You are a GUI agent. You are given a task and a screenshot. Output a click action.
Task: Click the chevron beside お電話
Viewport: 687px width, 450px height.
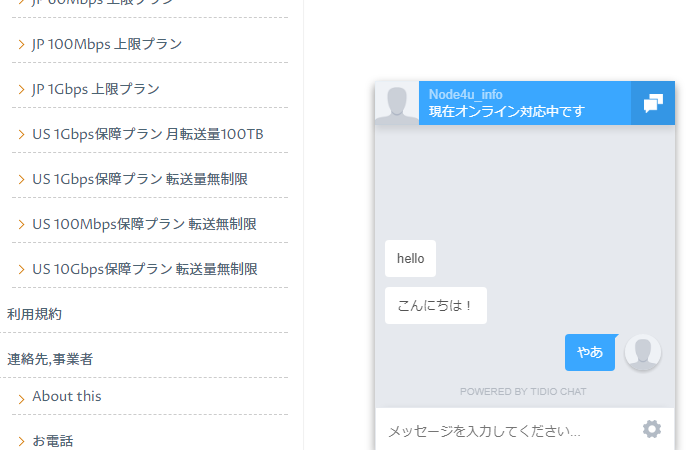pos(21,441)
